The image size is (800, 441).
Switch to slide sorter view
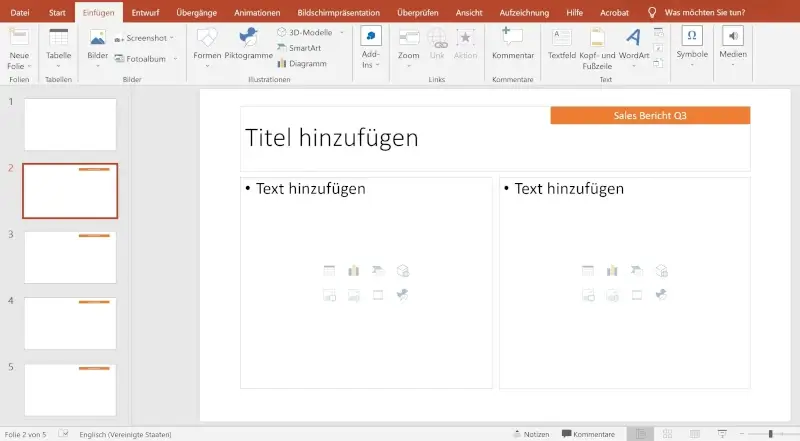pyautogui.click(x=667, y=434)
